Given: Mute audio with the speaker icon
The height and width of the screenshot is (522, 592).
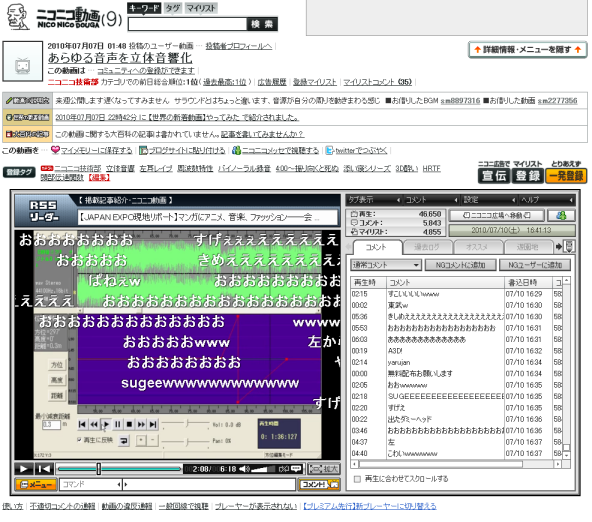Looking at the screenshot, I should click(244, 469).
